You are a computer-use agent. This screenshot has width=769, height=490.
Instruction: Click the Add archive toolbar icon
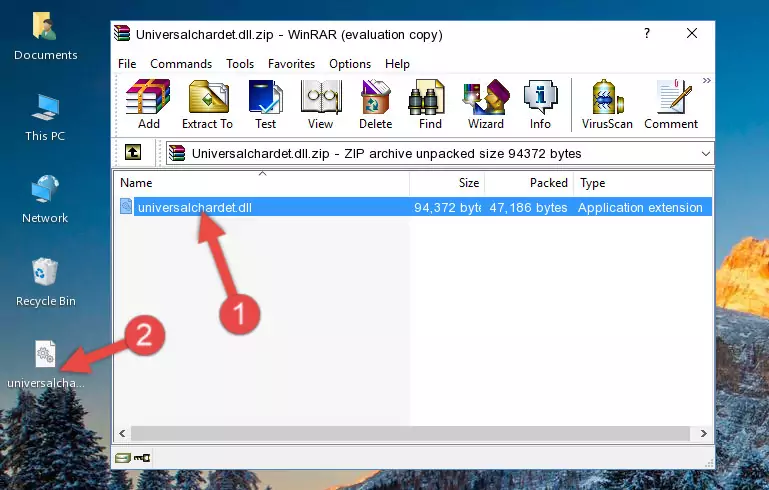148,104
